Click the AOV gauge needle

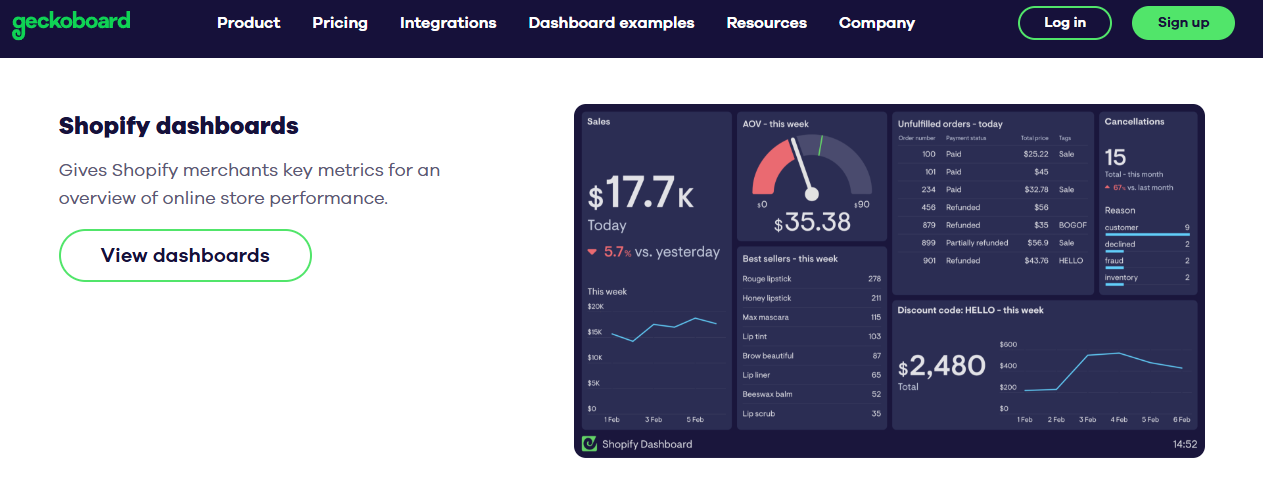[802, 167]
